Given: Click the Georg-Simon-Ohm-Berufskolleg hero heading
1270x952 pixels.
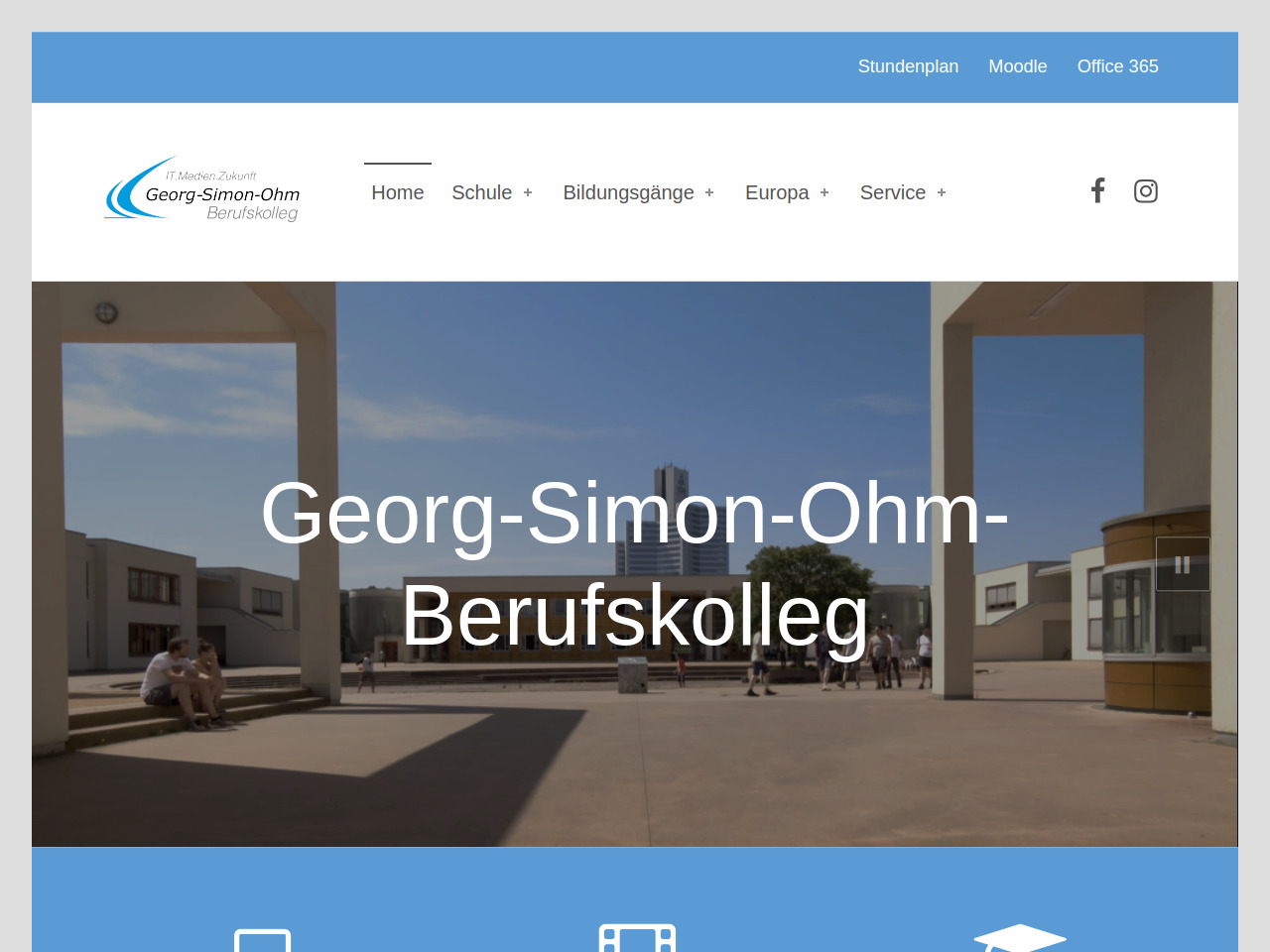Looking at the screenshot, I should (635, 564).
